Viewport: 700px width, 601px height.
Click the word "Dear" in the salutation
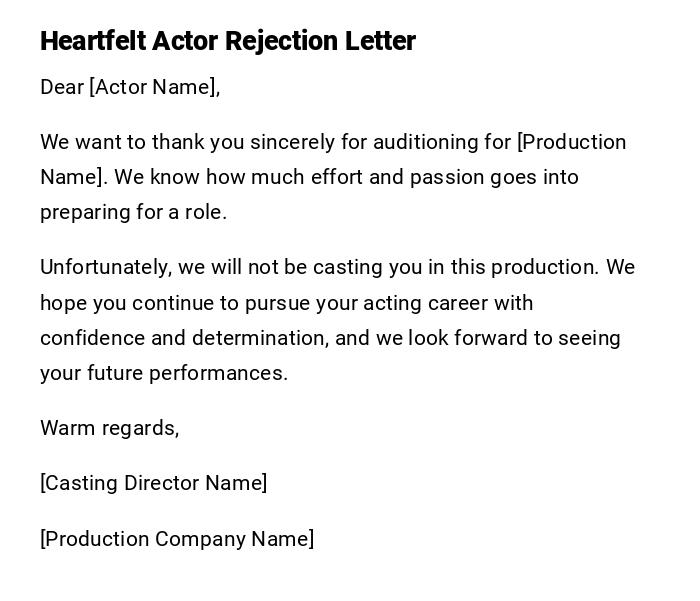tap(62, 87)
